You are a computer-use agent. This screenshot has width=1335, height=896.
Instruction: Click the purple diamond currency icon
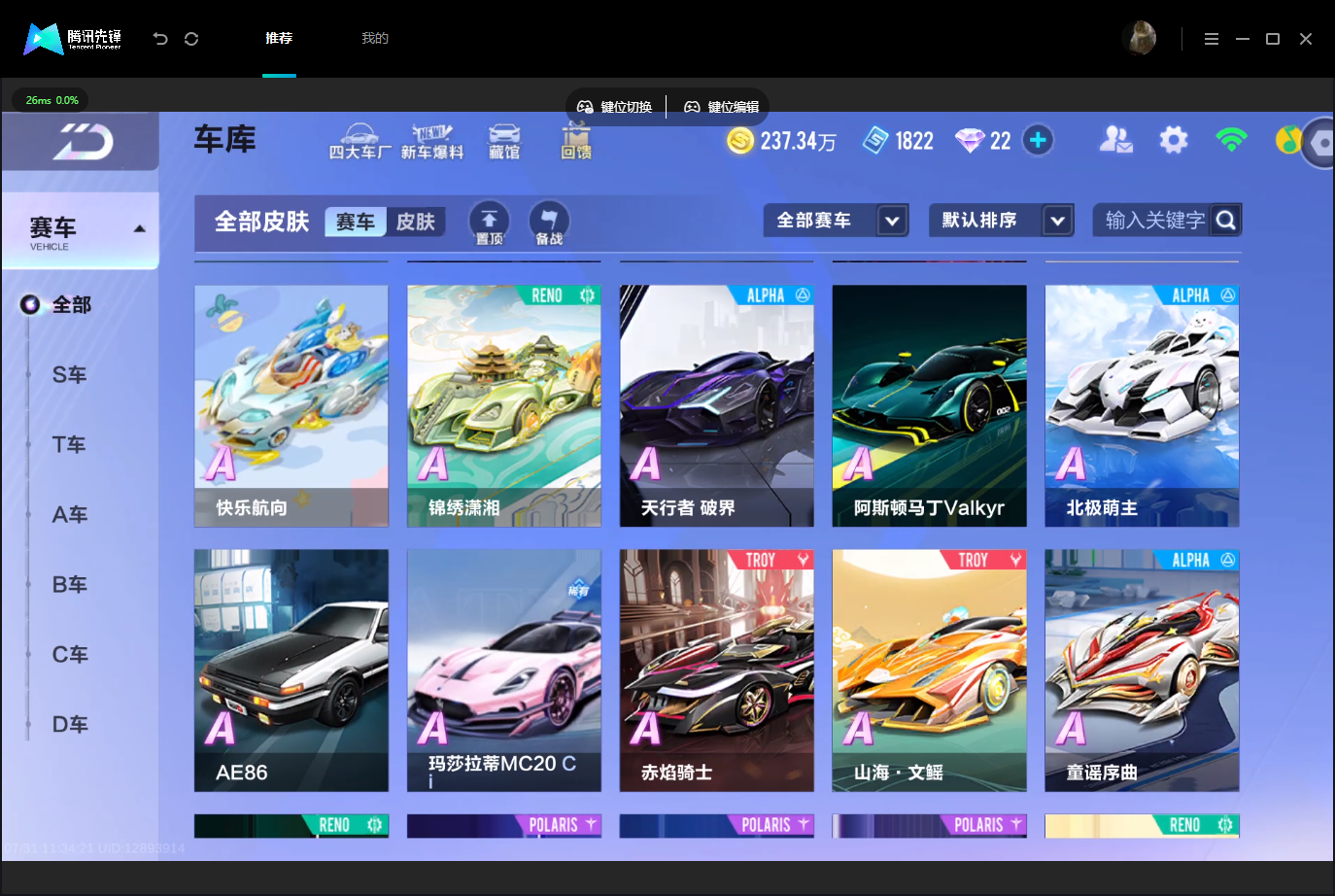point(970,141)
